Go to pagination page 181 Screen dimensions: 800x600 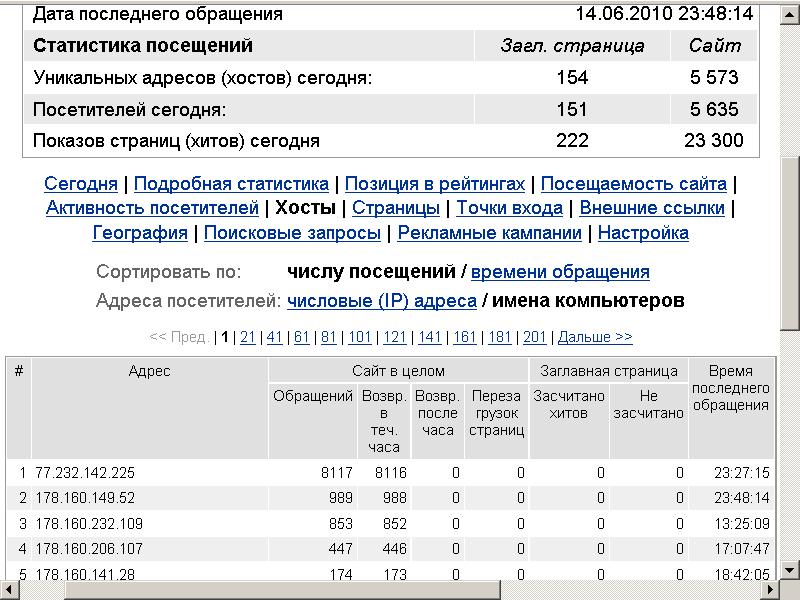click(499, 337)
